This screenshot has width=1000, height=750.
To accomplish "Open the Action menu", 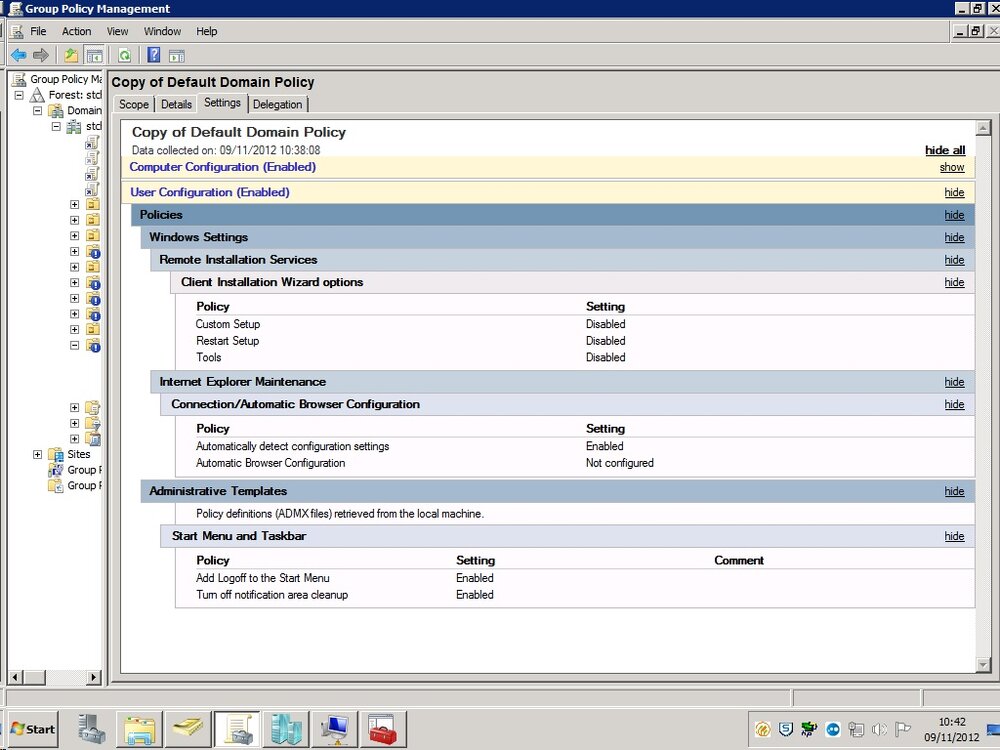I will tap(77, 31).
